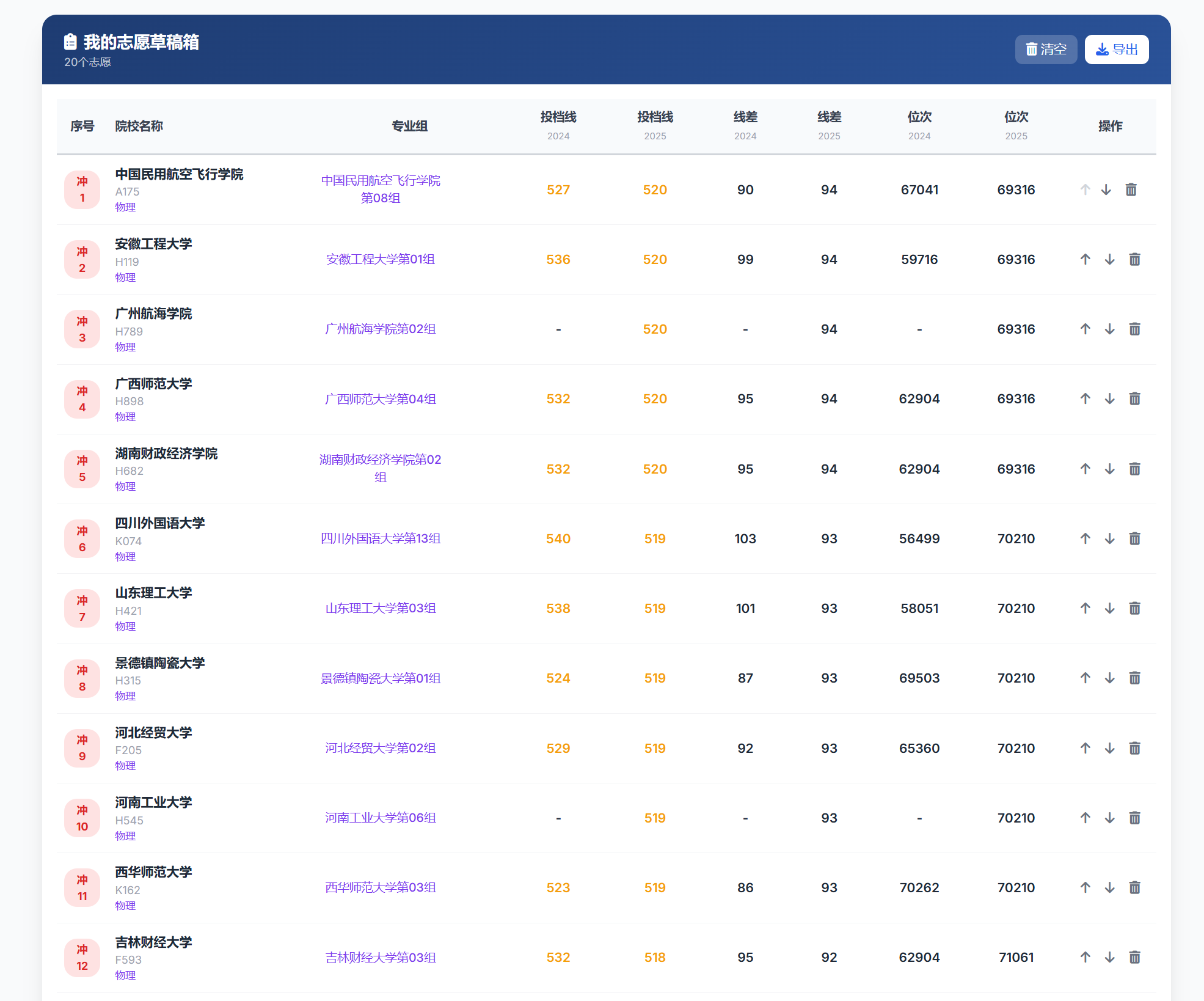Open 安徽工程大学第01组 major group link

pyautogui.click(x=381, y=260)
